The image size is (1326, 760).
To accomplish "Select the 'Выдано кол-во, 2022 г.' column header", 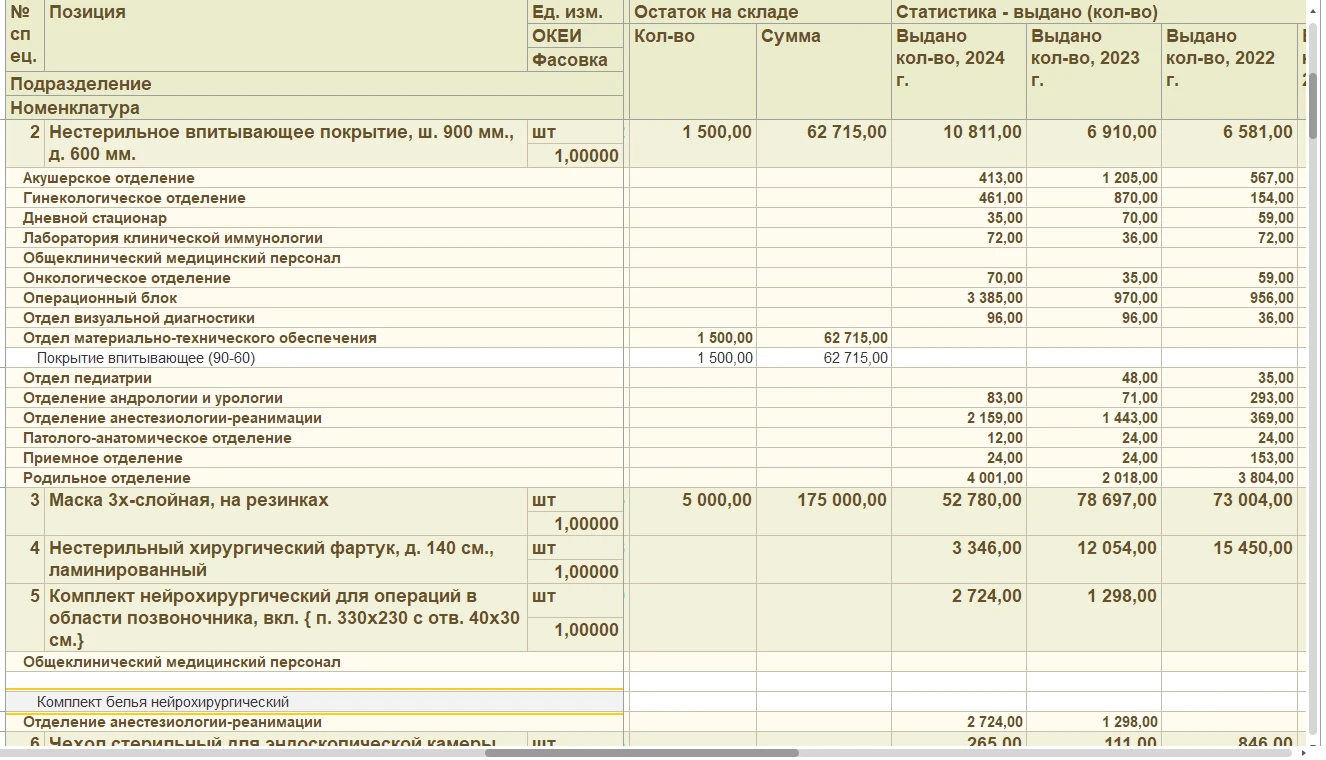I will tap(1229, 71).
